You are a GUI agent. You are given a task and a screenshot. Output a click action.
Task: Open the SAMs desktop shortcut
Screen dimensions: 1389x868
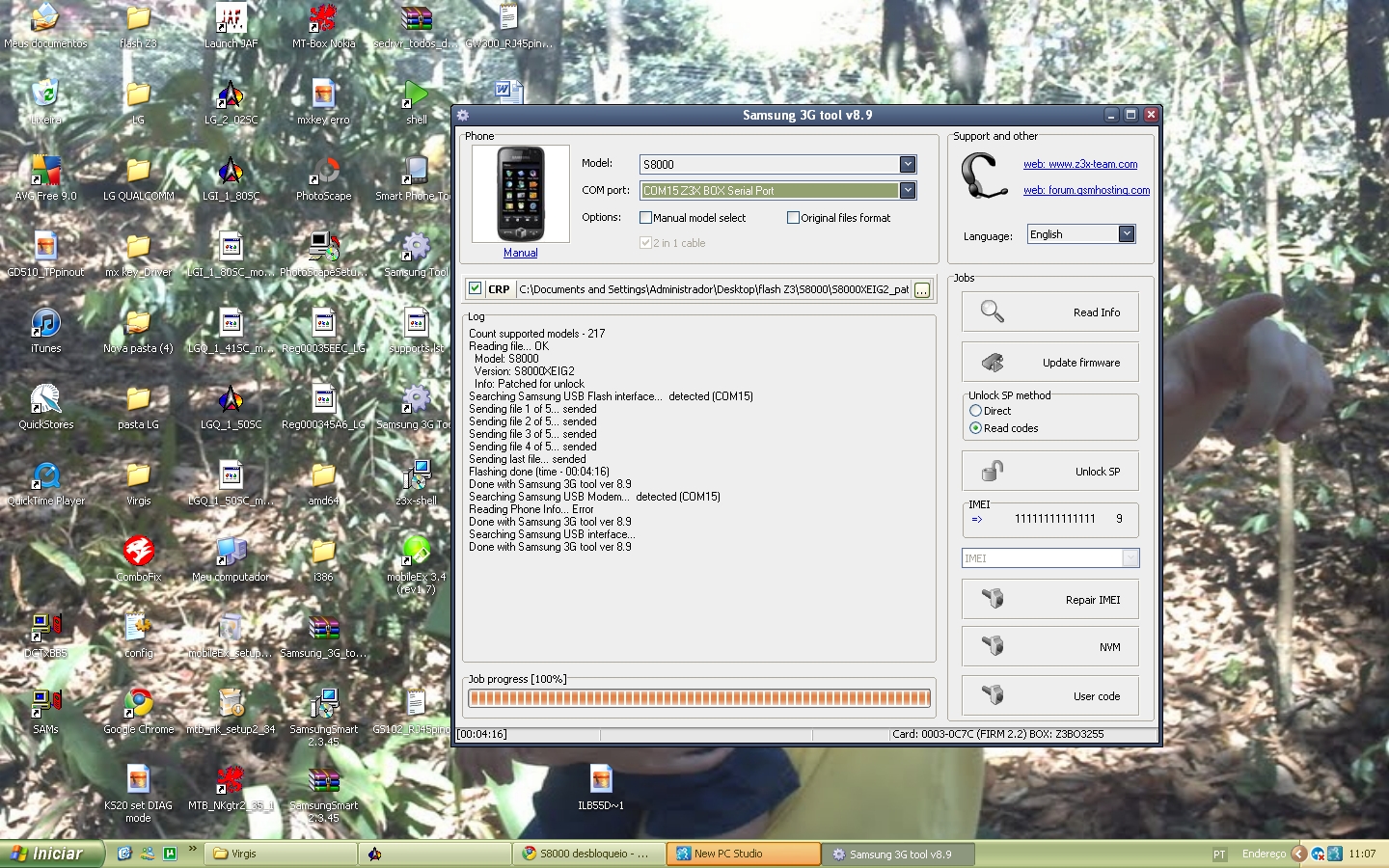pyautogui.click(x=45, y=712)
